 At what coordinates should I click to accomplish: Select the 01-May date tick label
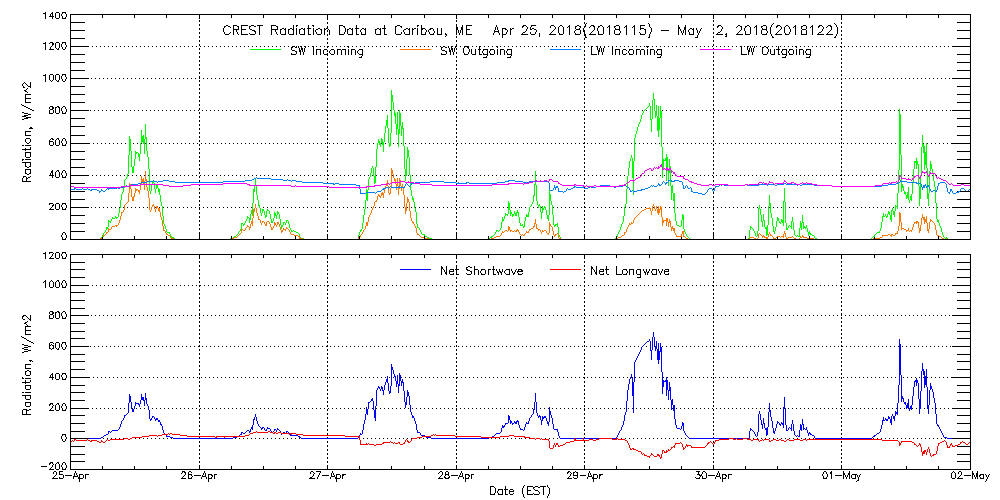pos(841,477)
